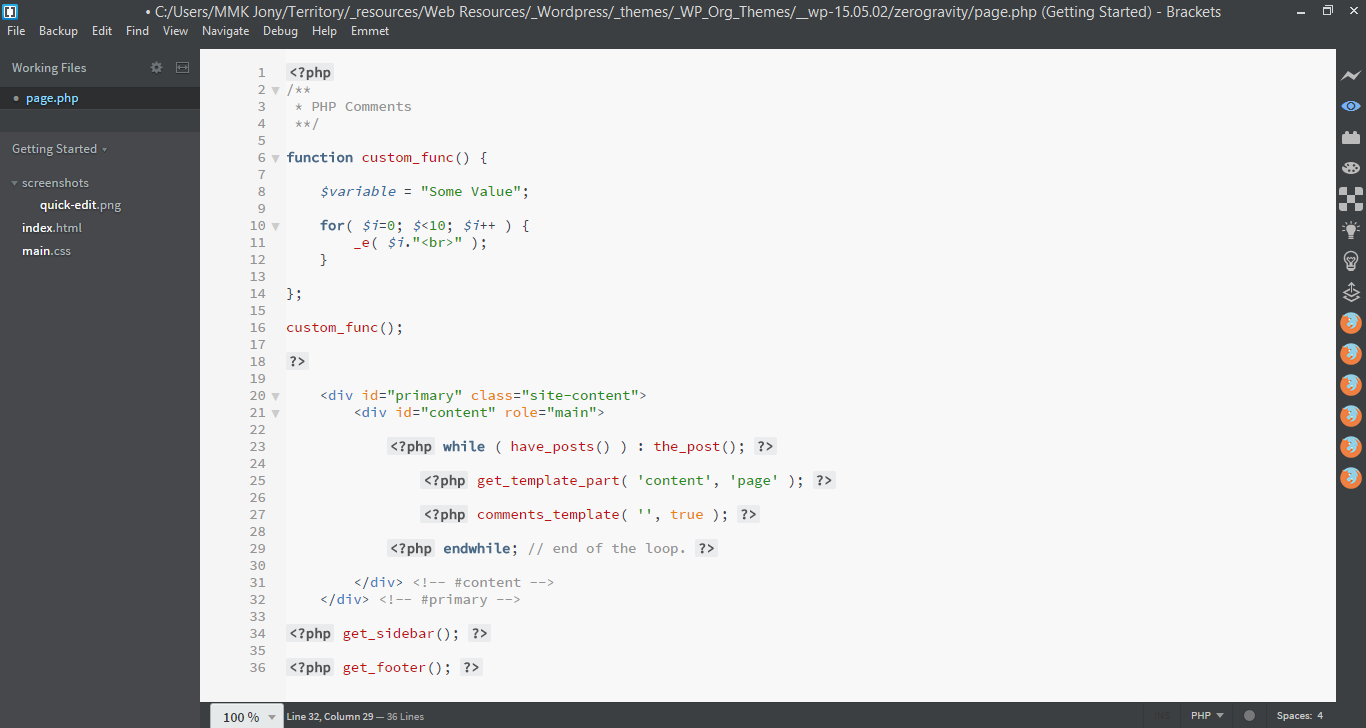Fold the content div at line 21
Viewport: 1366px width, 728px height.
[x=276, y=413]
